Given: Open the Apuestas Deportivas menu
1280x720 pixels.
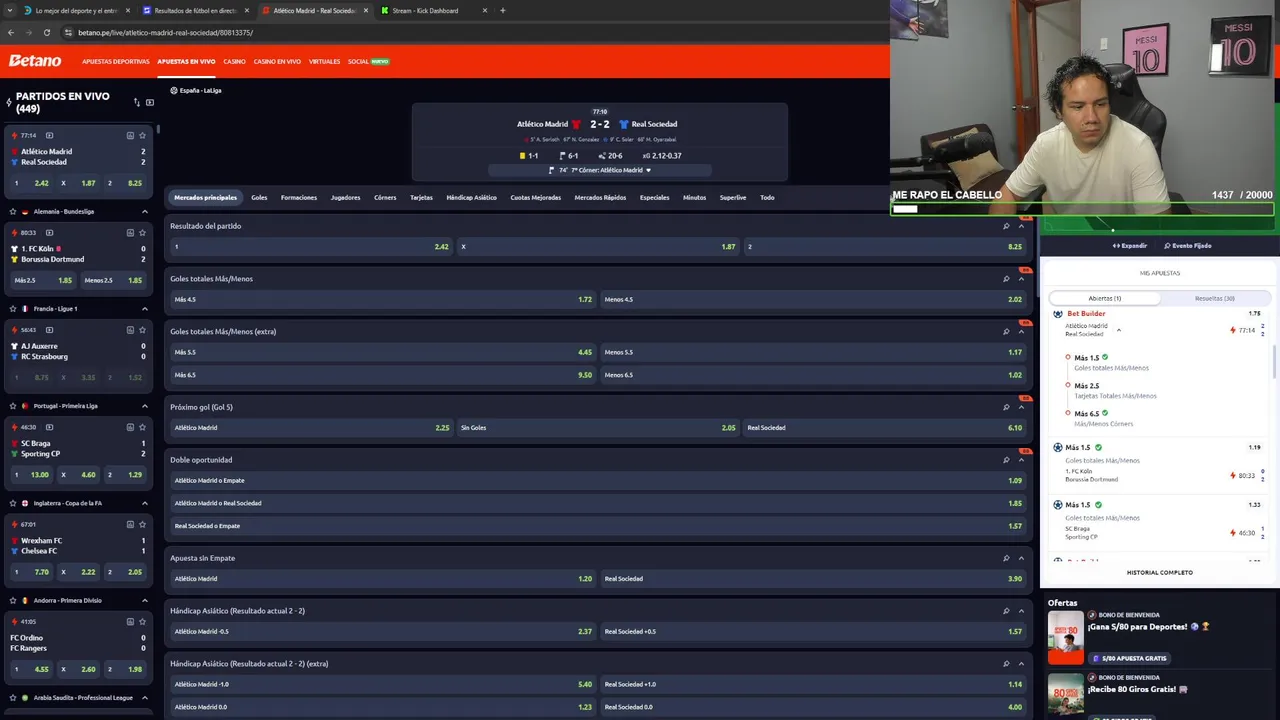Looking at the screenshot, I should tap(116, 61).
